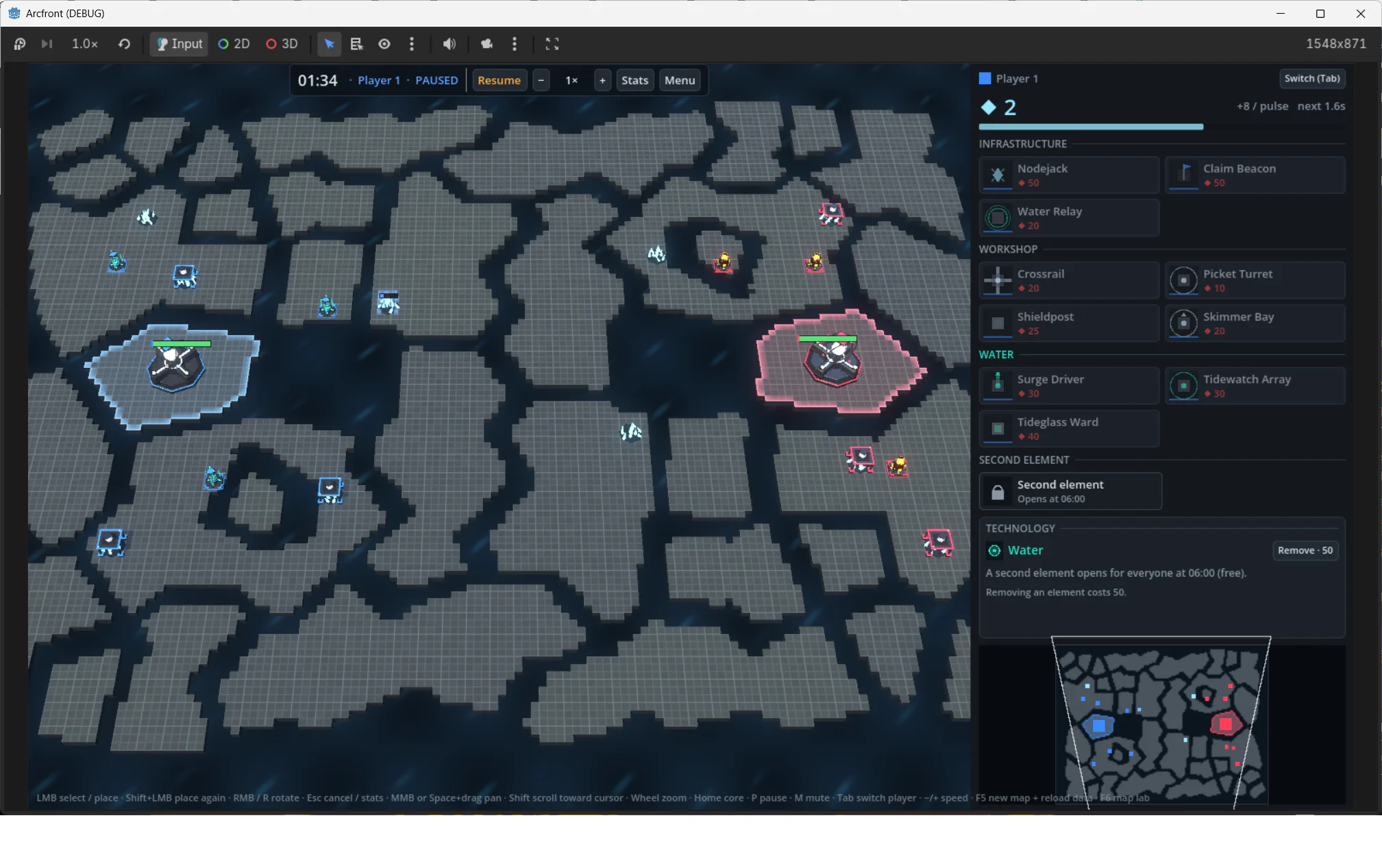
Task: Decrease game speed with minus button
Action: 541,80
